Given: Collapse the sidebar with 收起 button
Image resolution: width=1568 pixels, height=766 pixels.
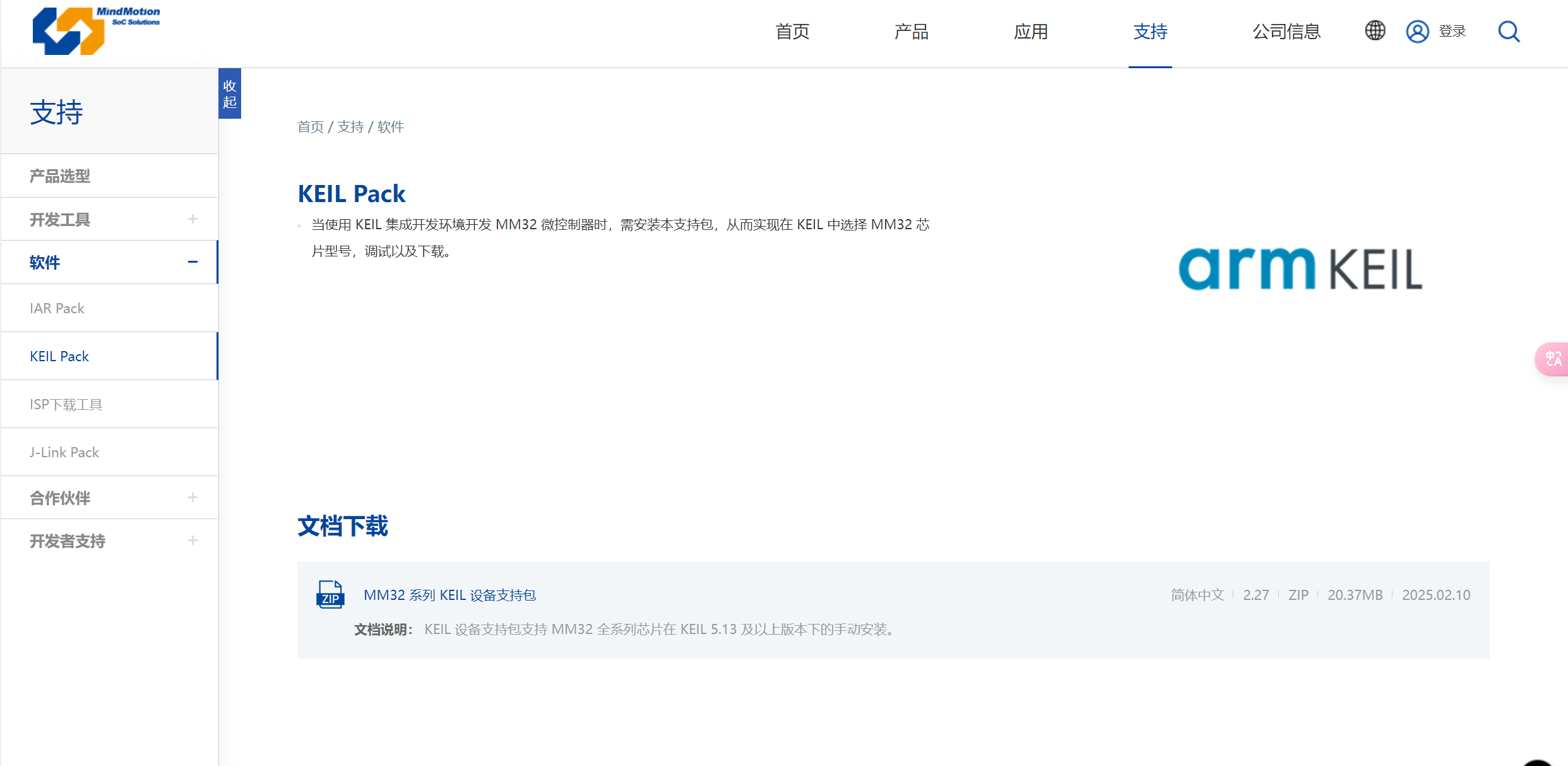Looking at the screenshot, I should tap(230, 93).
